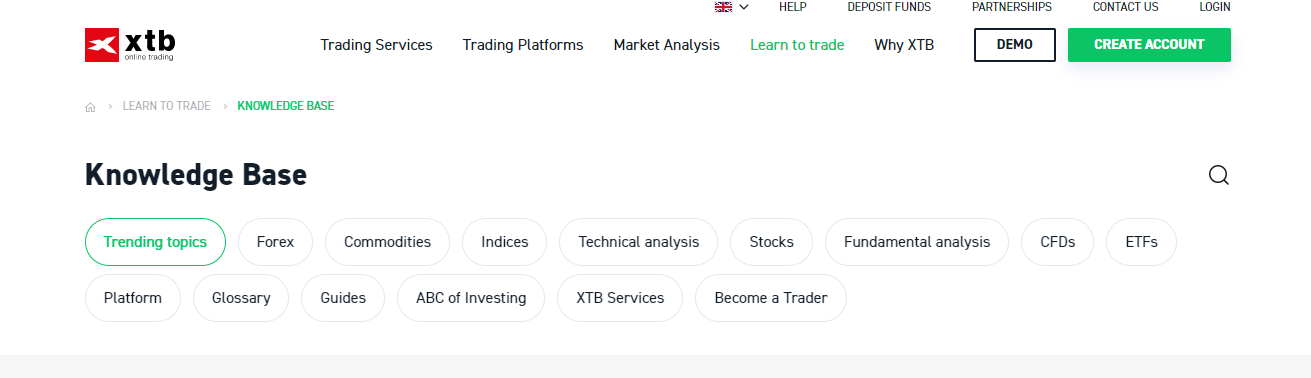
Task: Click the XTB logo
Action: click(130, 45)
